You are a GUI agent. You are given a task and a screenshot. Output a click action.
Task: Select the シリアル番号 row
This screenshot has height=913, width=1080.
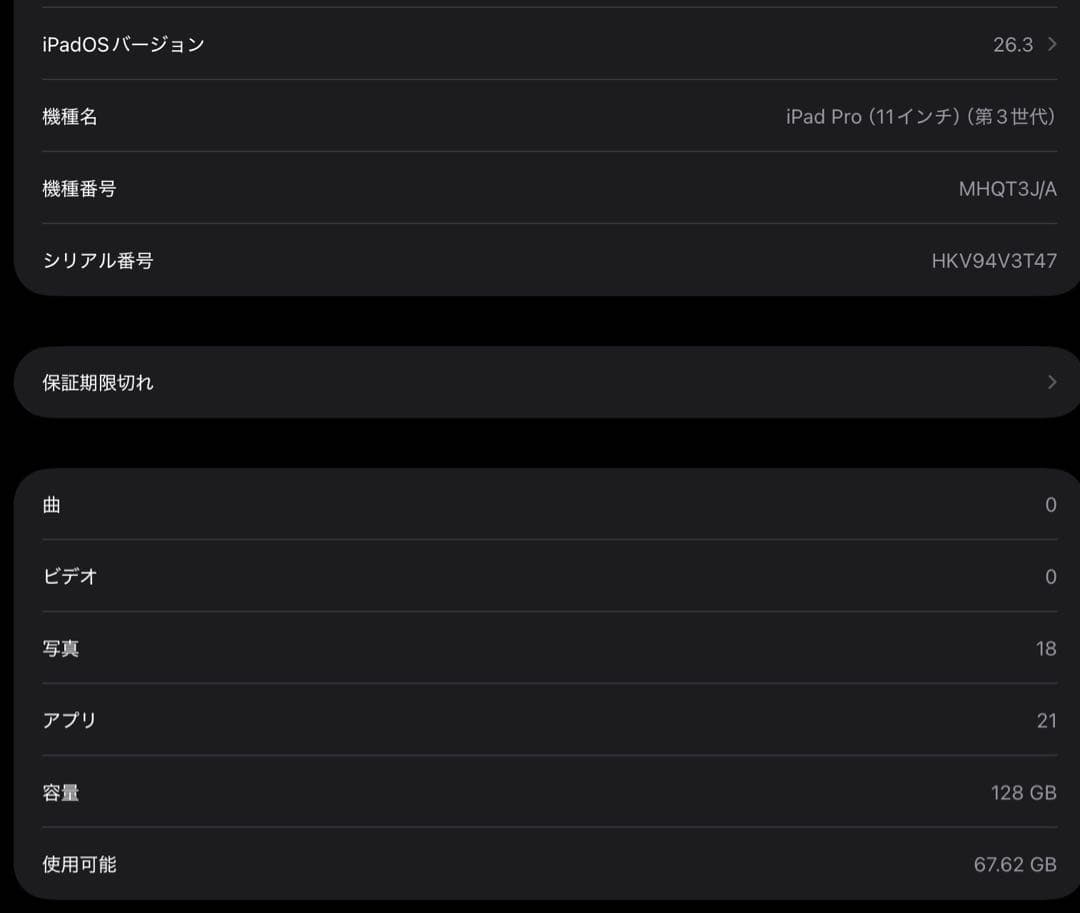click(540, 260)
